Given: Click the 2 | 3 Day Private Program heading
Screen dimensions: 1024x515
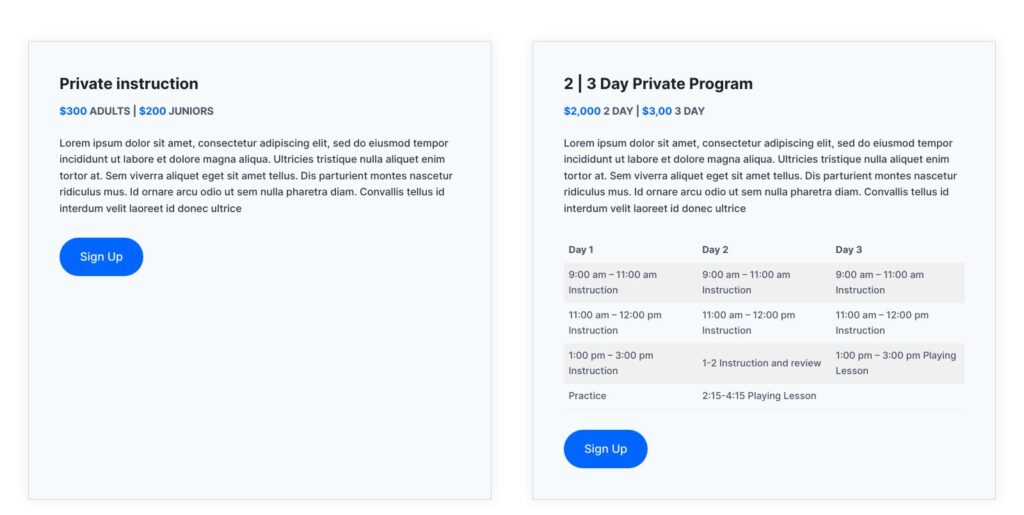Looking at the screenshot, I should click(658, 84).
